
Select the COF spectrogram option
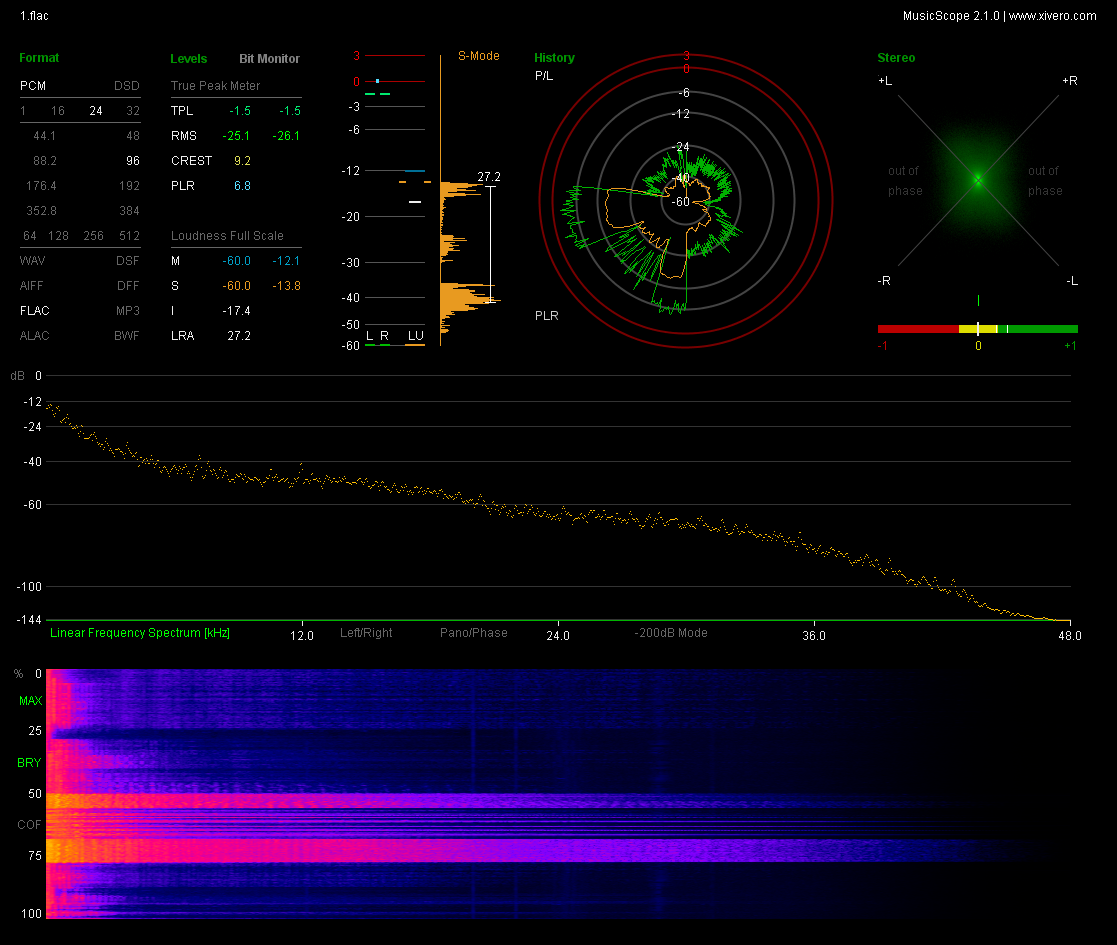click(30, 825)
